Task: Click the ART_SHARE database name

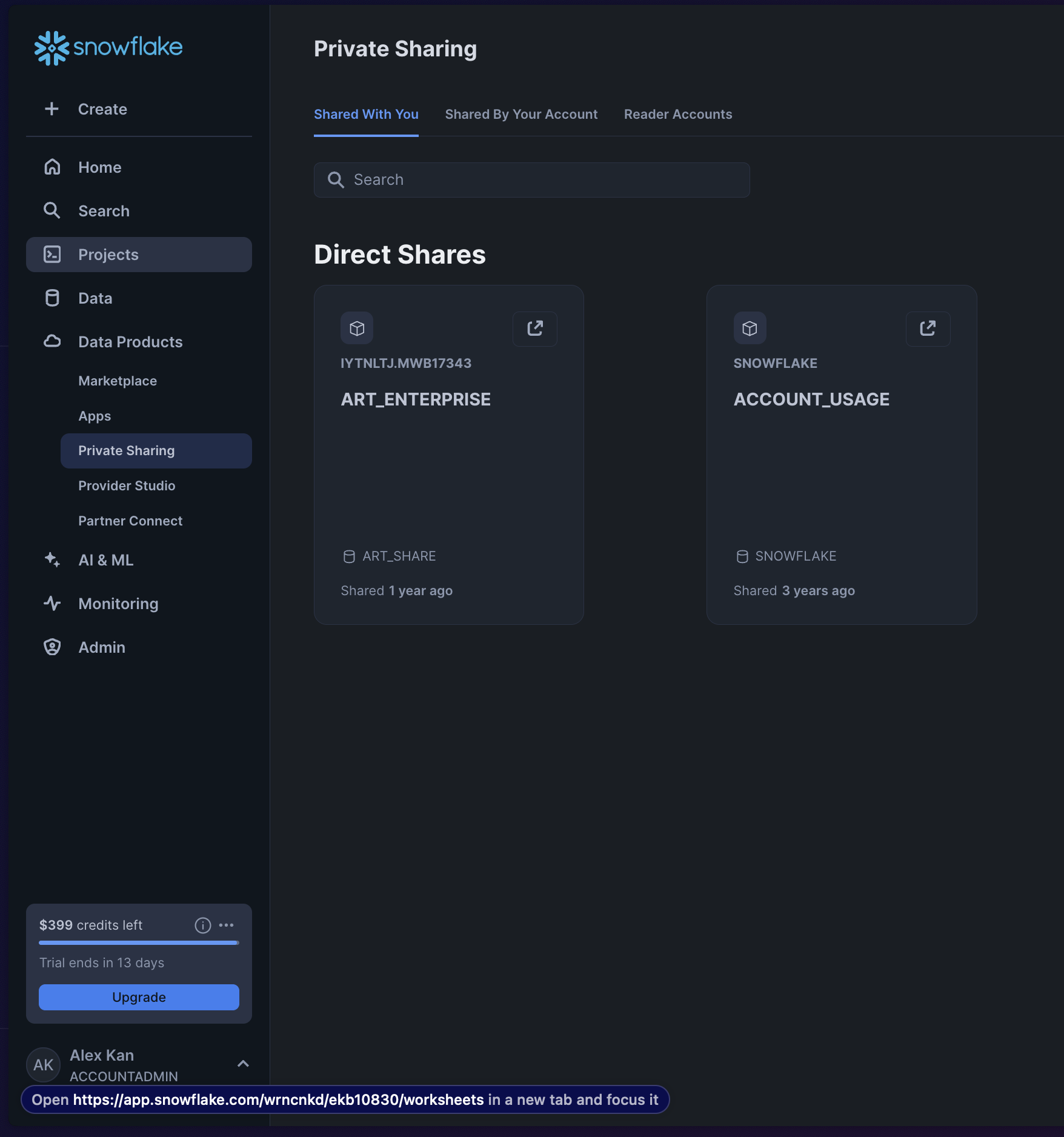Action: [399, 556]
